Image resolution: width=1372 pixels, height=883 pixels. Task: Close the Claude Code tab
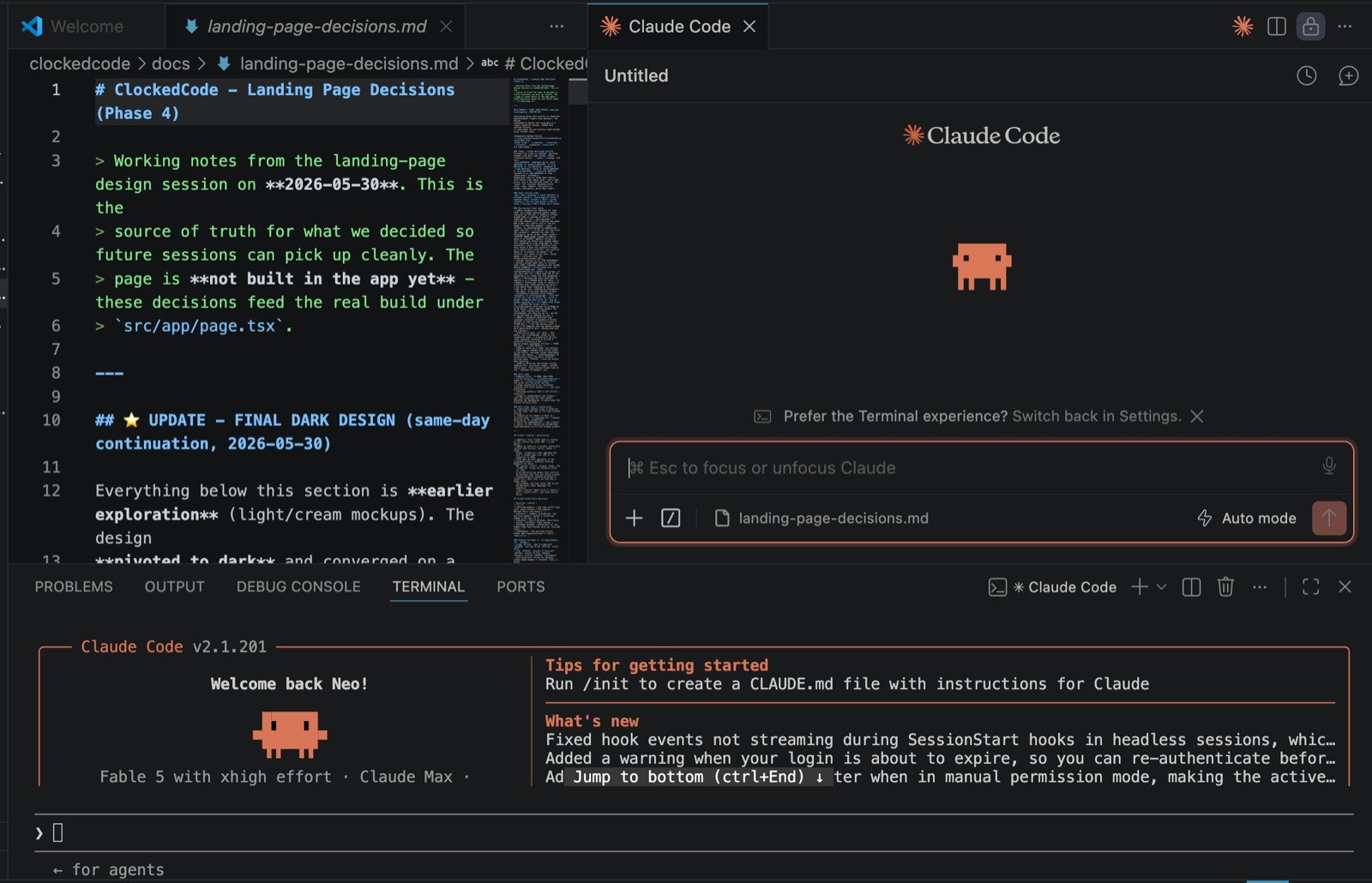pos(749,27)
